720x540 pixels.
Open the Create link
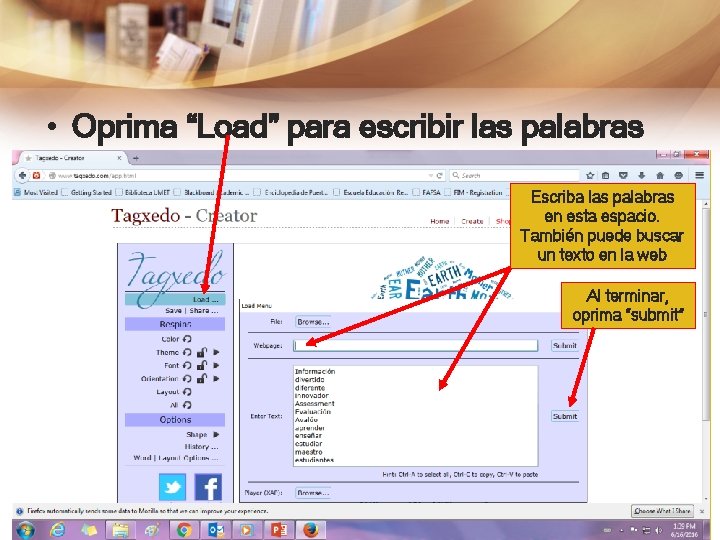472,221
